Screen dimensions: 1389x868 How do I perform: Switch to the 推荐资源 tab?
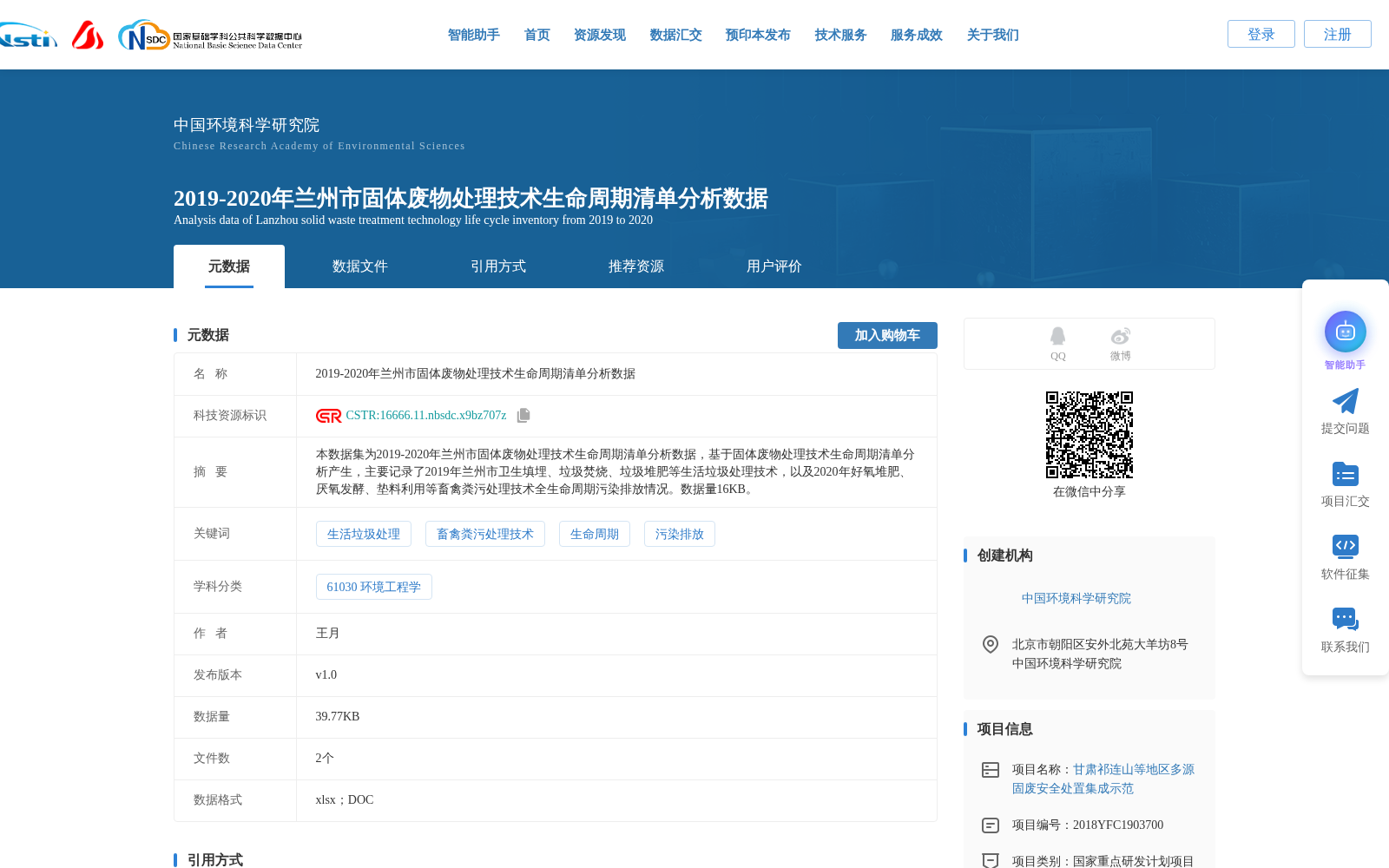pyautogui.click(x=636, y=266)
